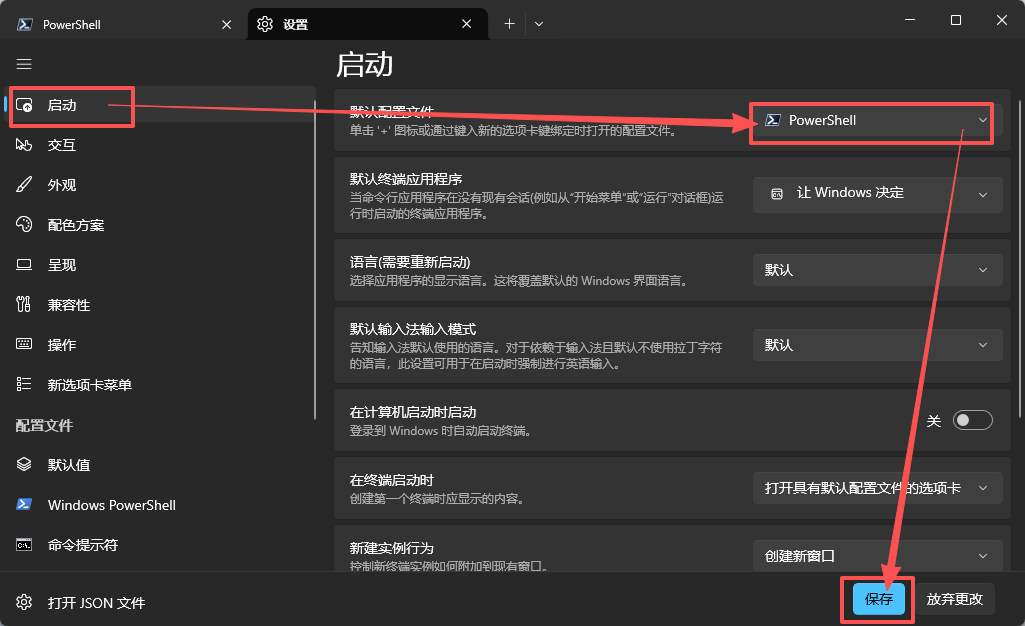Close the PowerShell tab

click(x=226, y=24)
